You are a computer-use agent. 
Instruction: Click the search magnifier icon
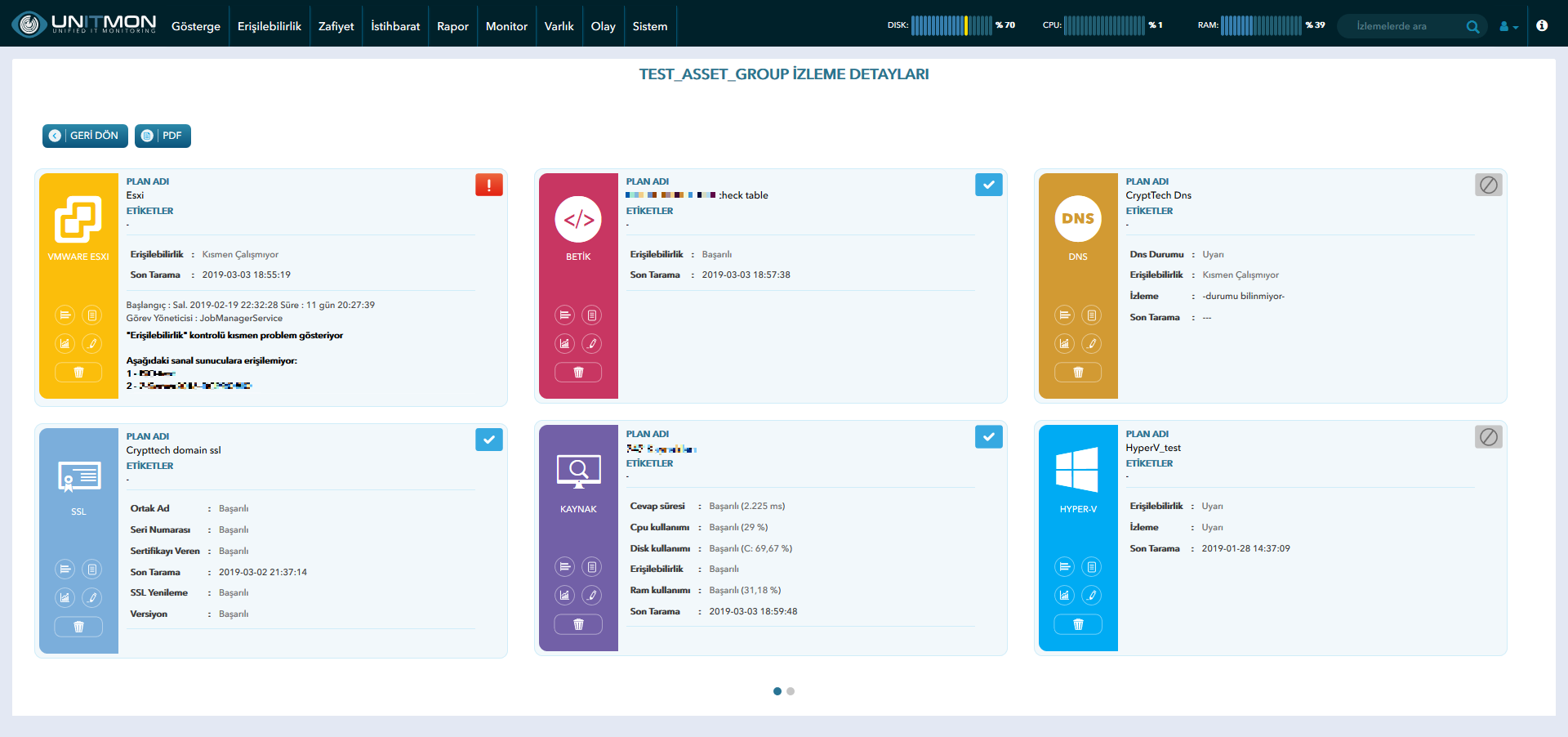pos(1472,26)
